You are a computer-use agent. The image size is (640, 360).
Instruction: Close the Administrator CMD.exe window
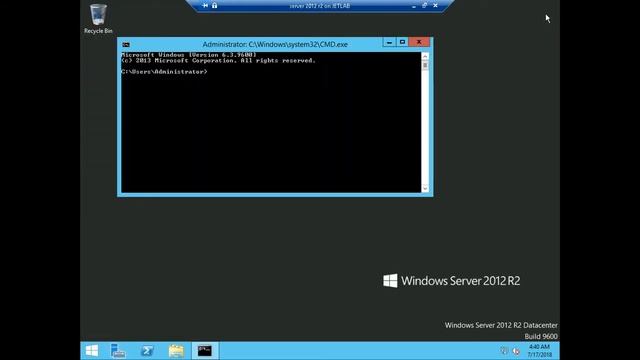419,42
